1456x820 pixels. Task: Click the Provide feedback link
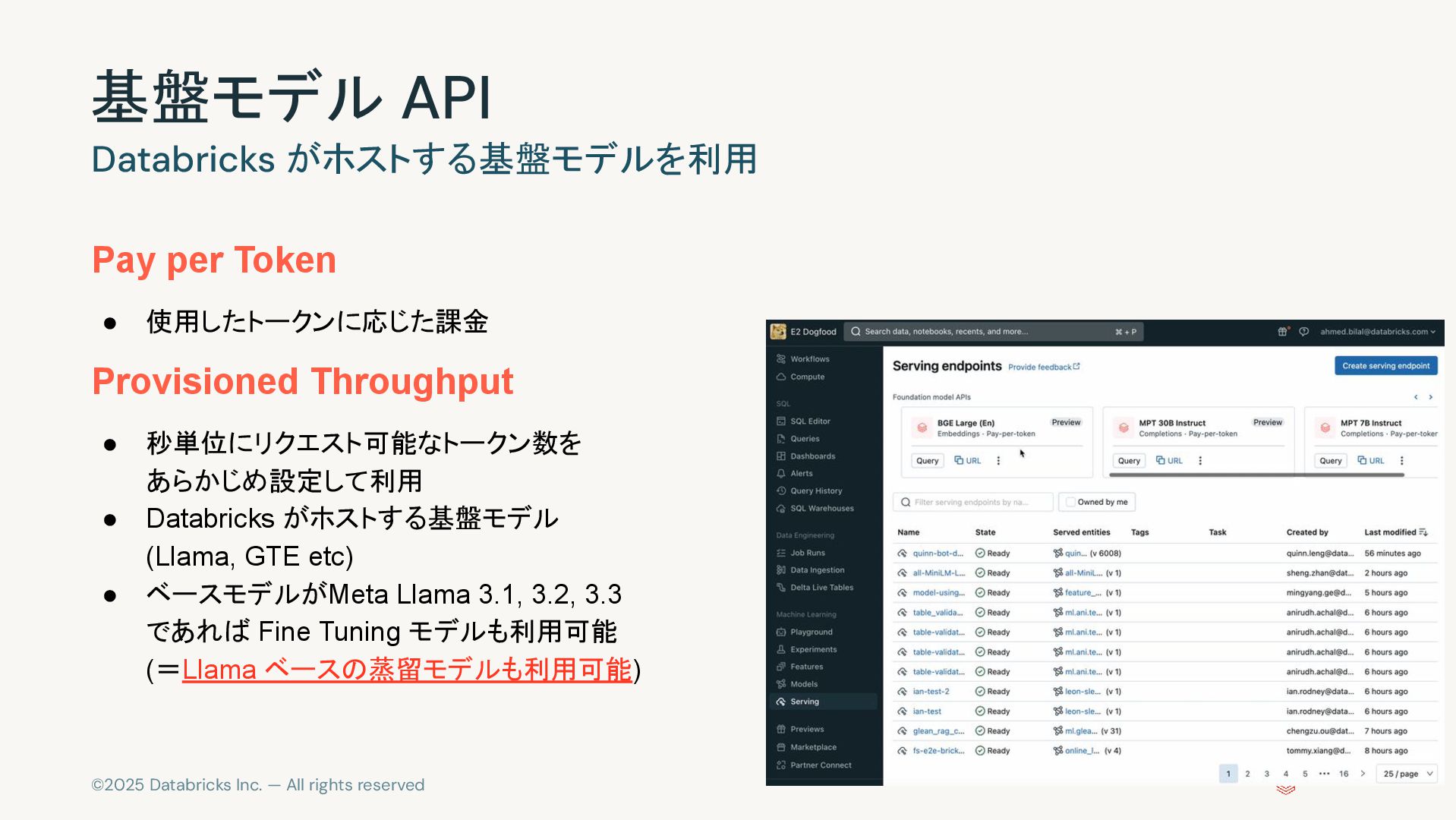coord(1044,367)
